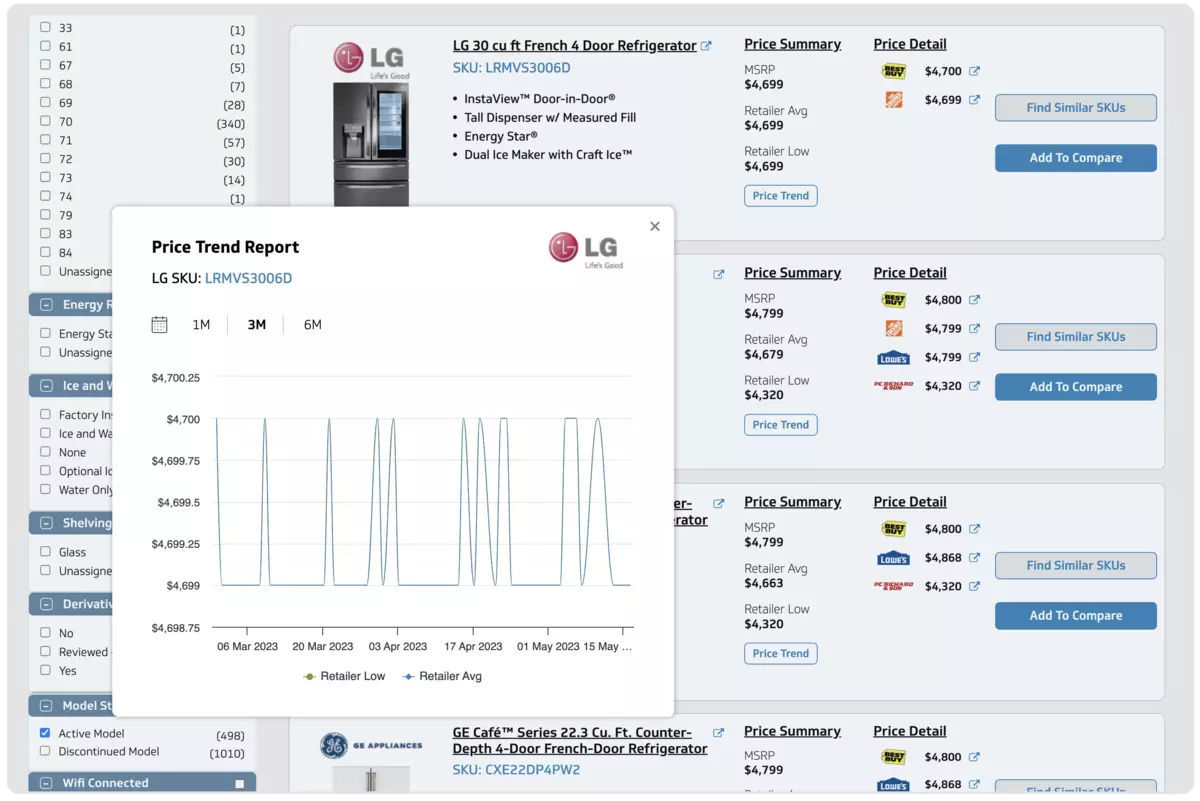Click Add To Compare on first product

1076,158
